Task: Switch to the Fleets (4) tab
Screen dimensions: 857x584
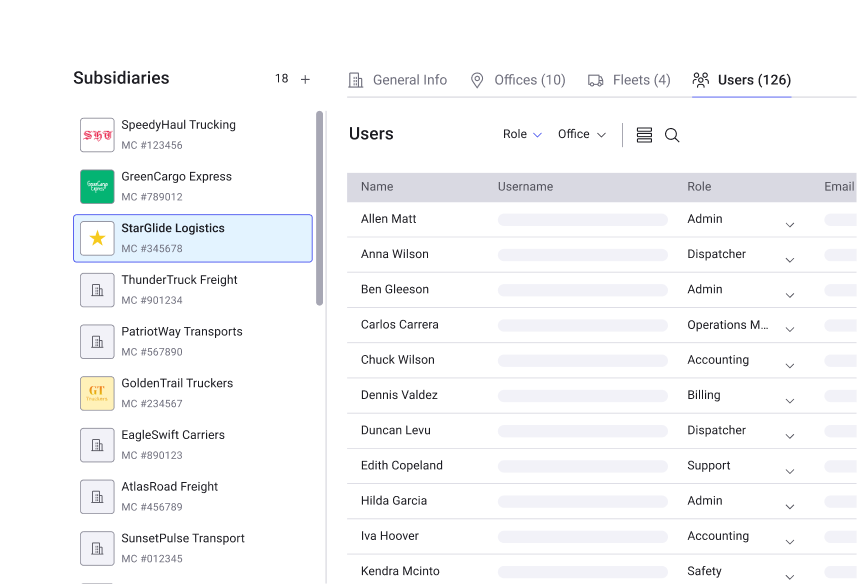Action: (629, 80)
